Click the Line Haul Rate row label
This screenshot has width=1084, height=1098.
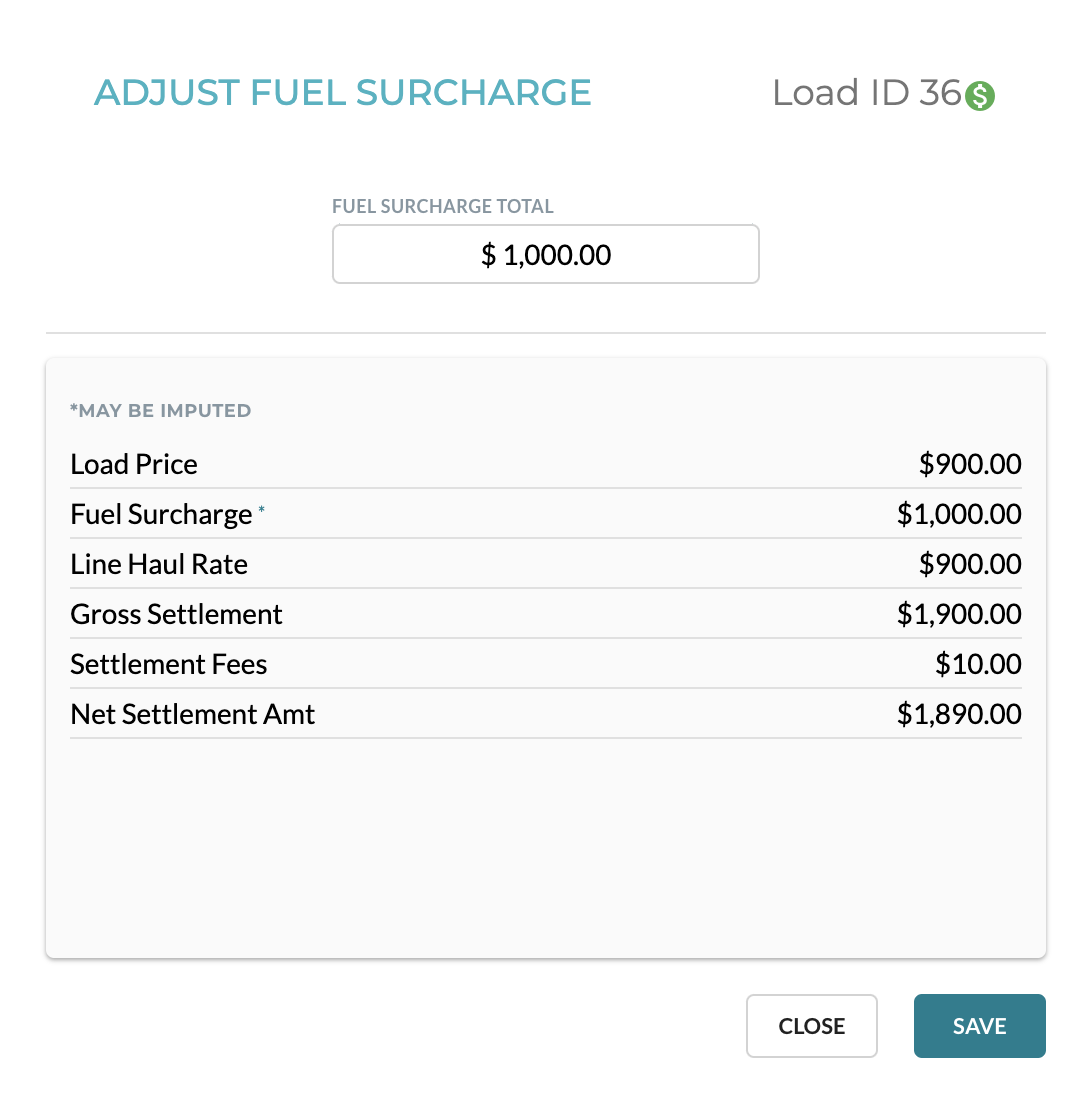(x=159, y=564)
